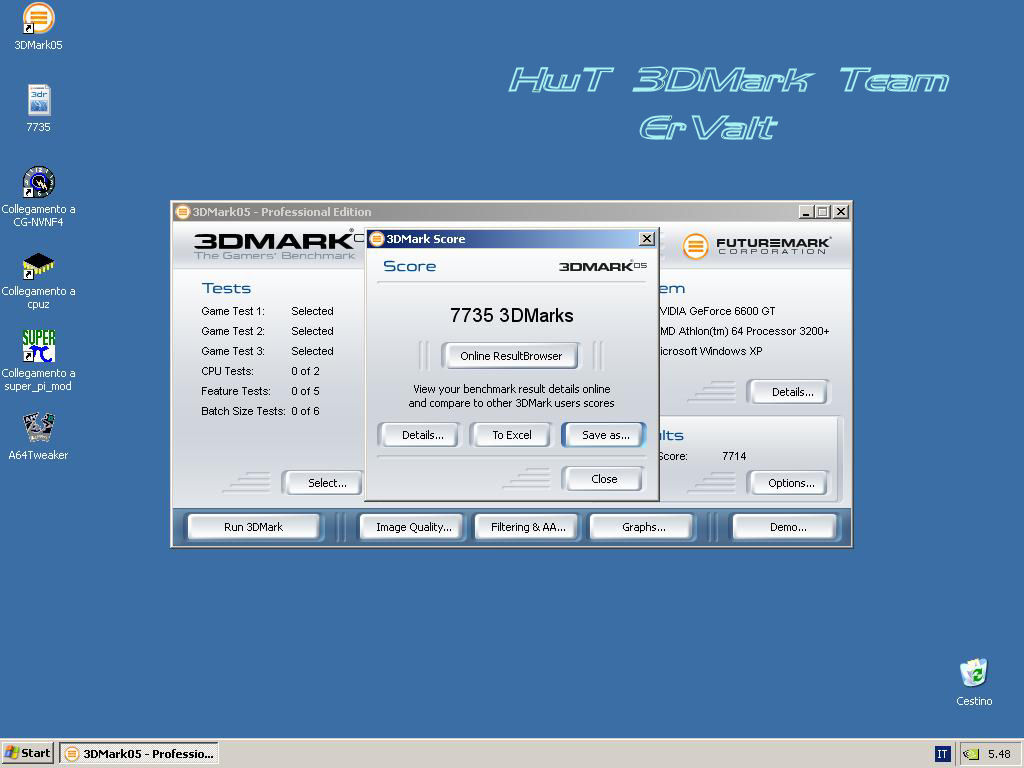This screenshot has width=1024, height=768.
Task: Open the Start menu
Action: coord(28,753)
